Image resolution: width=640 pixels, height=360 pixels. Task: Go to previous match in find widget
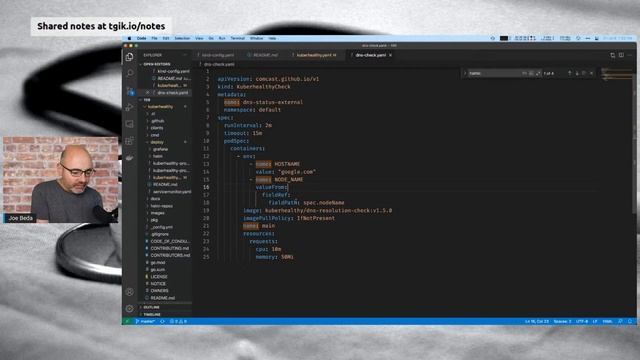click(569, 73)
